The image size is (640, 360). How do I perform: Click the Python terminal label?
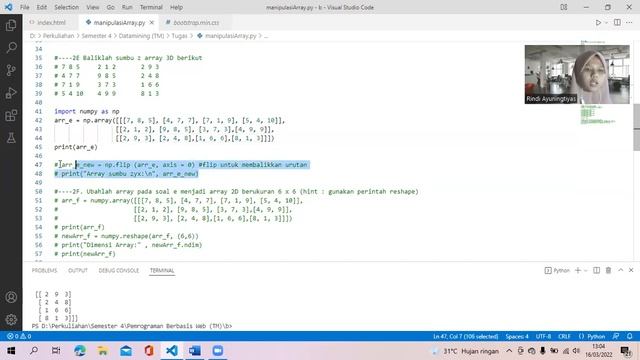557,270
